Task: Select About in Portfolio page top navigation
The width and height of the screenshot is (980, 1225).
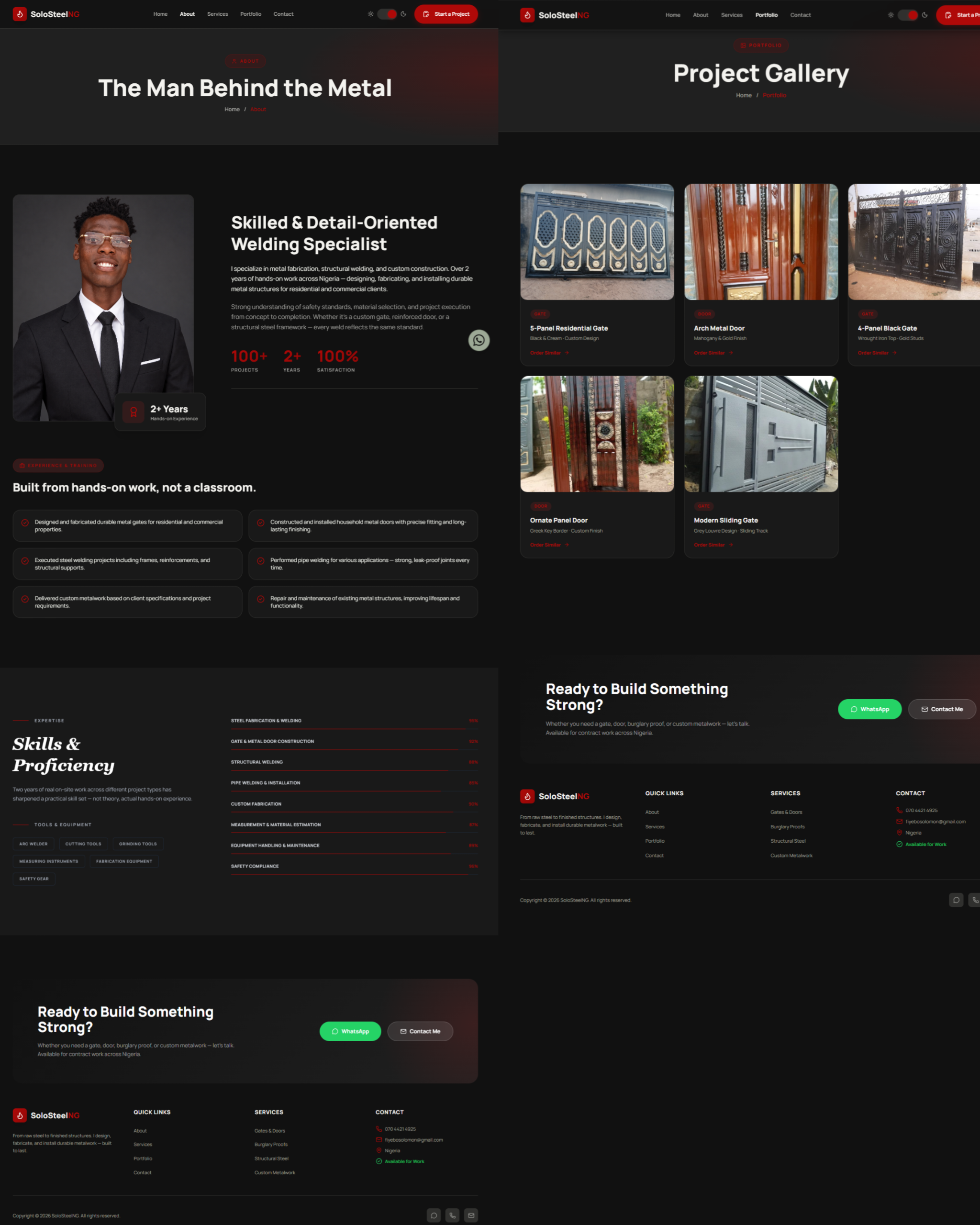Action: [x=701, y=15]
